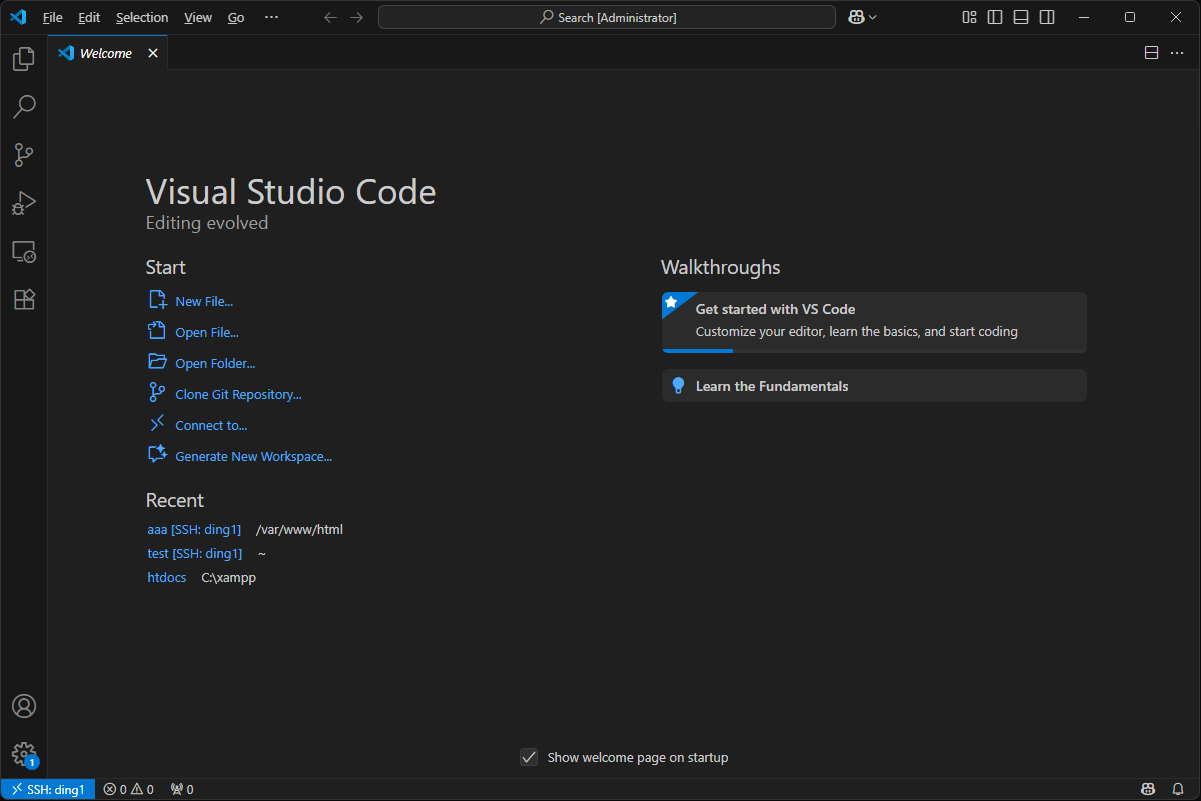
Task: Open the Customize Layout icon
Action: pos(969,17)
